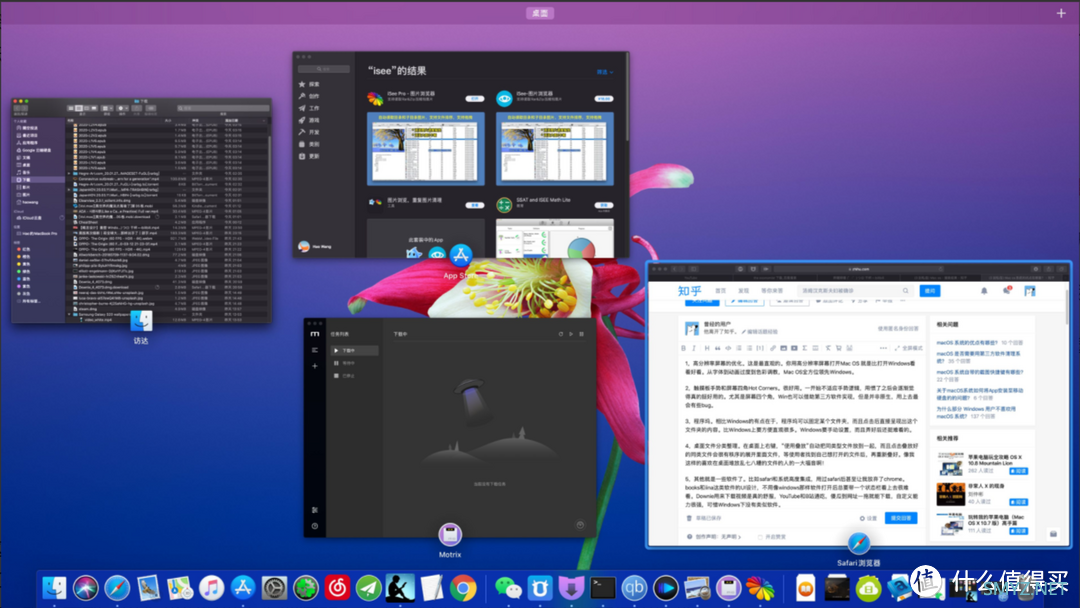1080x608 pixels.
Task: Click price button for iSee-图片浏览器 app
Action: pos(603,98)
